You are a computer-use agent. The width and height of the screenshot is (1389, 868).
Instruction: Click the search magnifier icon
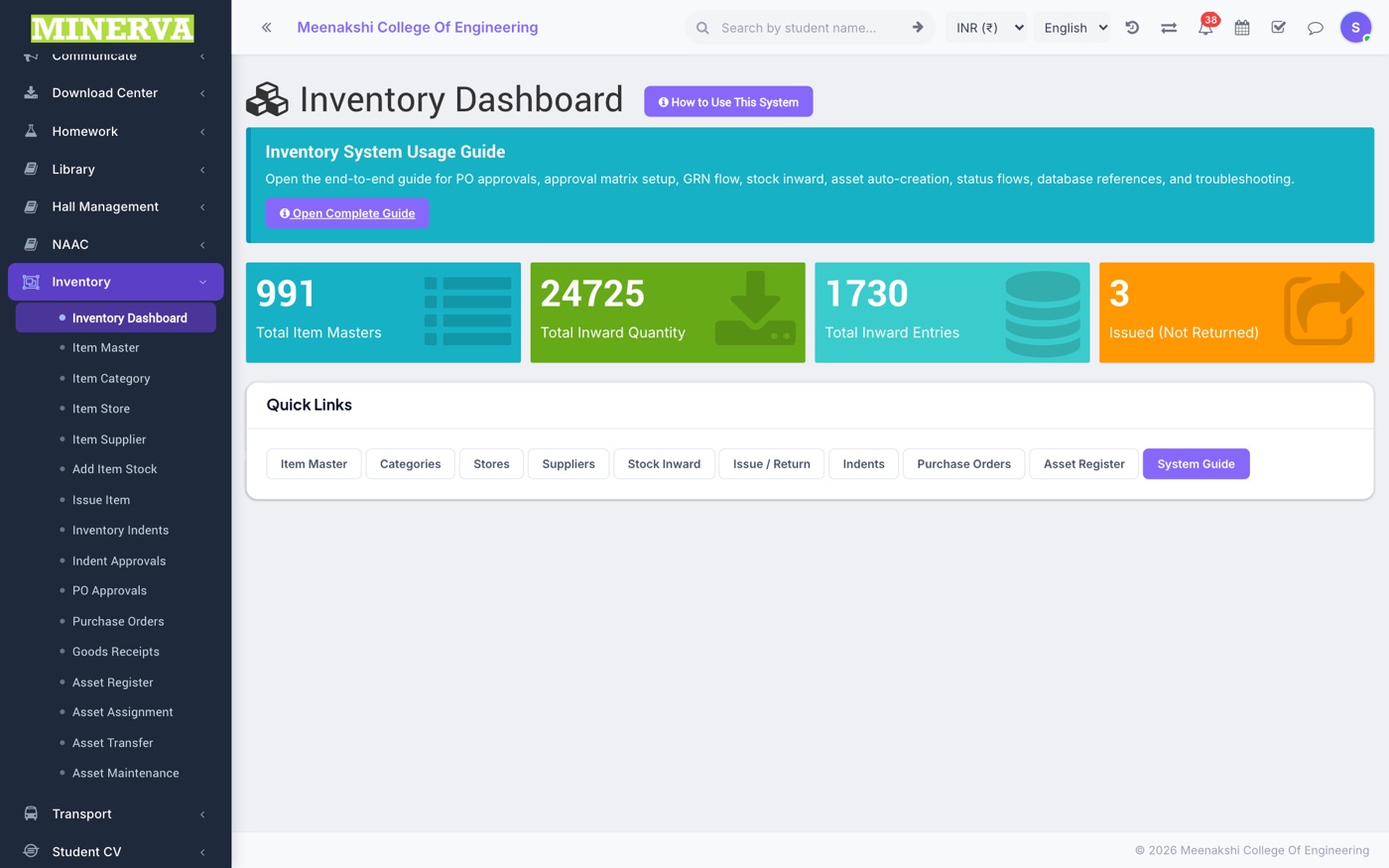coord(702,28)
